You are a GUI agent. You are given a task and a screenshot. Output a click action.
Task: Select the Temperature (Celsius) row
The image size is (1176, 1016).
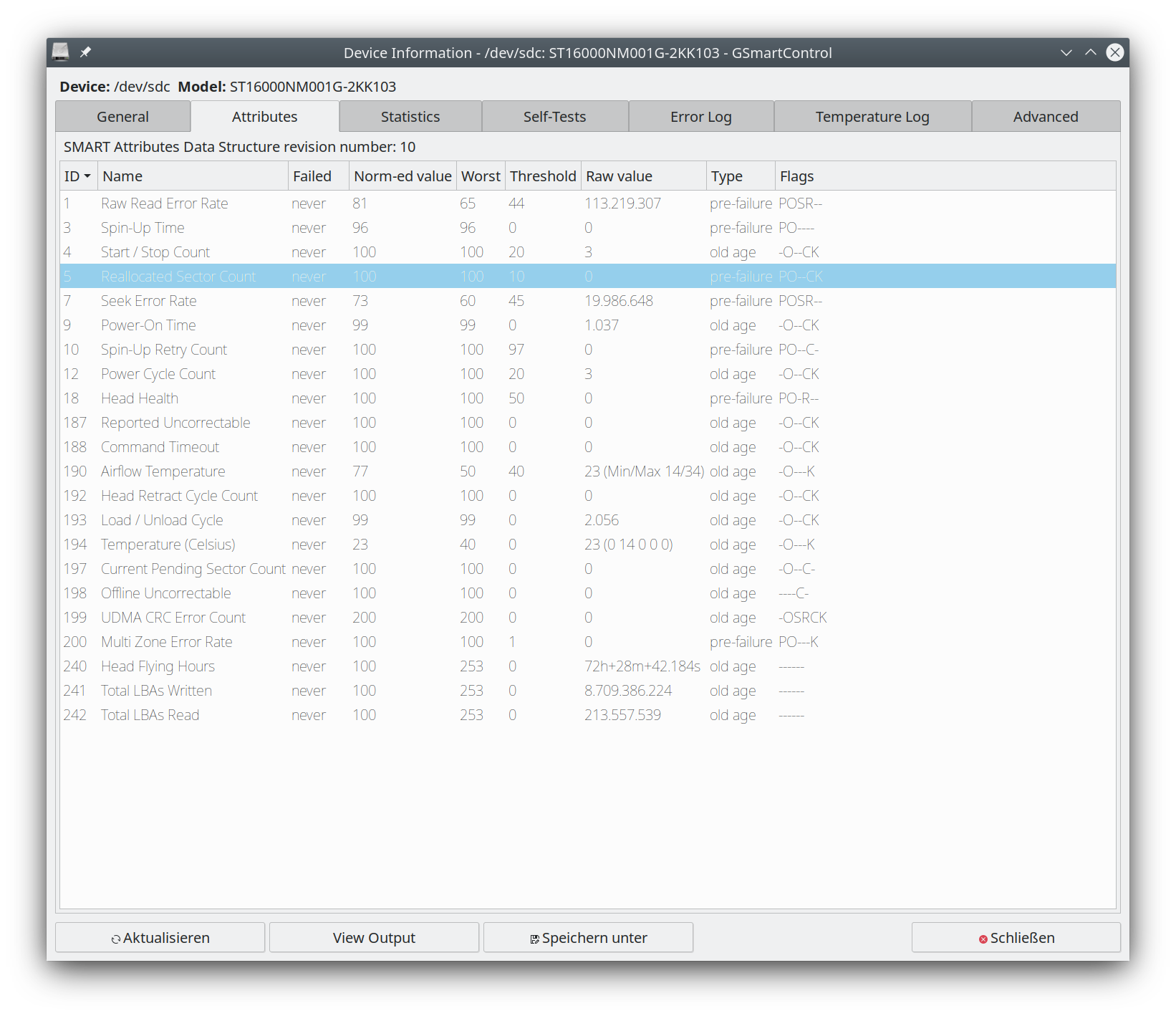587,545
